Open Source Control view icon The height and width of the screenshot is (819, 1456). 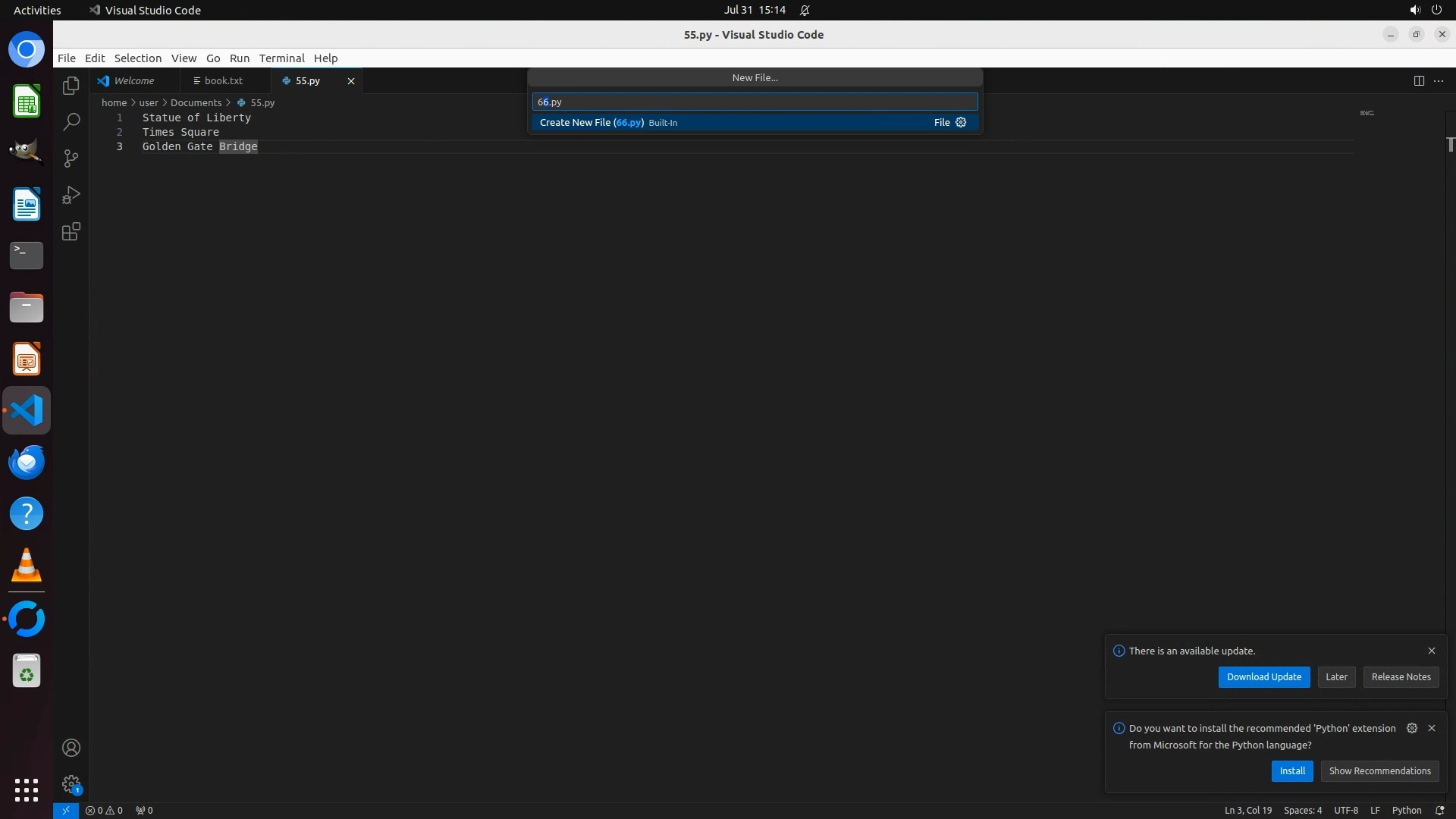[71, 158]
